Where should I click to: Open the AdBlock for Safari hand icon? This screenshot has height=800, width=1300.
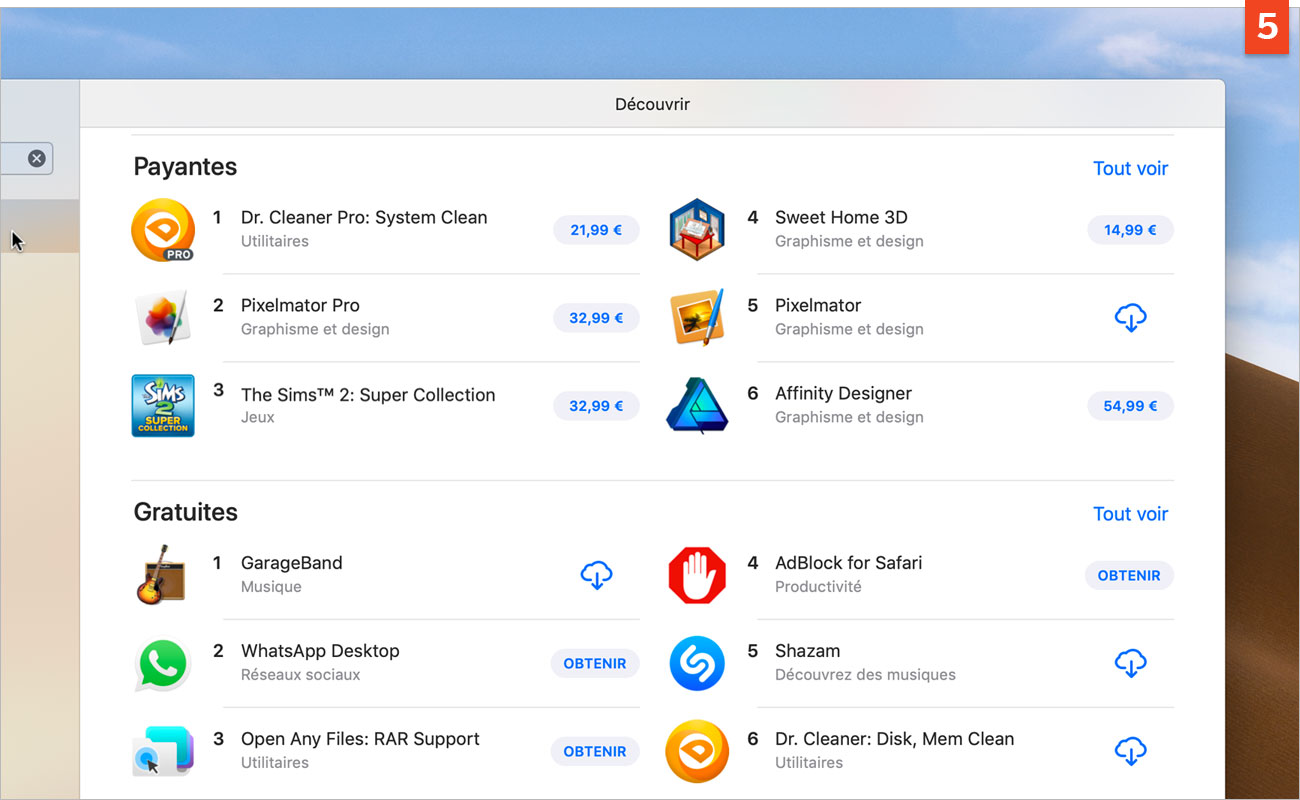697,575
